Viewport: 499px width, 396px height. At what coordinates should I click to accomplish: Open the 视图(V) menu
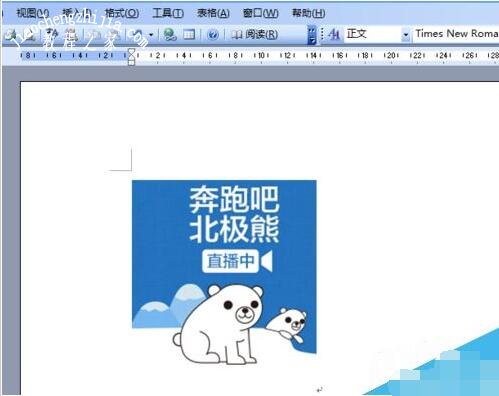point(33,13)
